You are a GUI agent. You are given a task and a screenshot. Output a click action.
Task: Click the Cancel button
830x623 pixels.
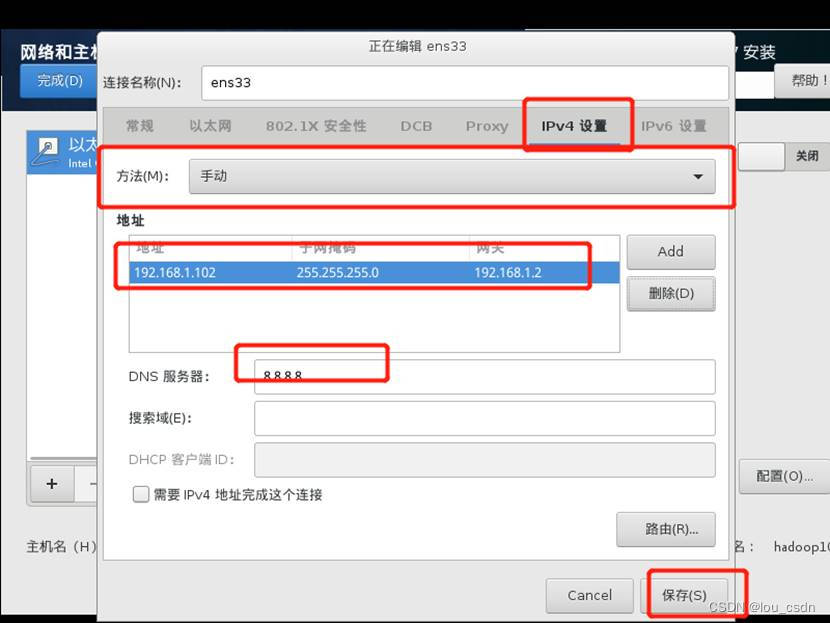[589, 595]
